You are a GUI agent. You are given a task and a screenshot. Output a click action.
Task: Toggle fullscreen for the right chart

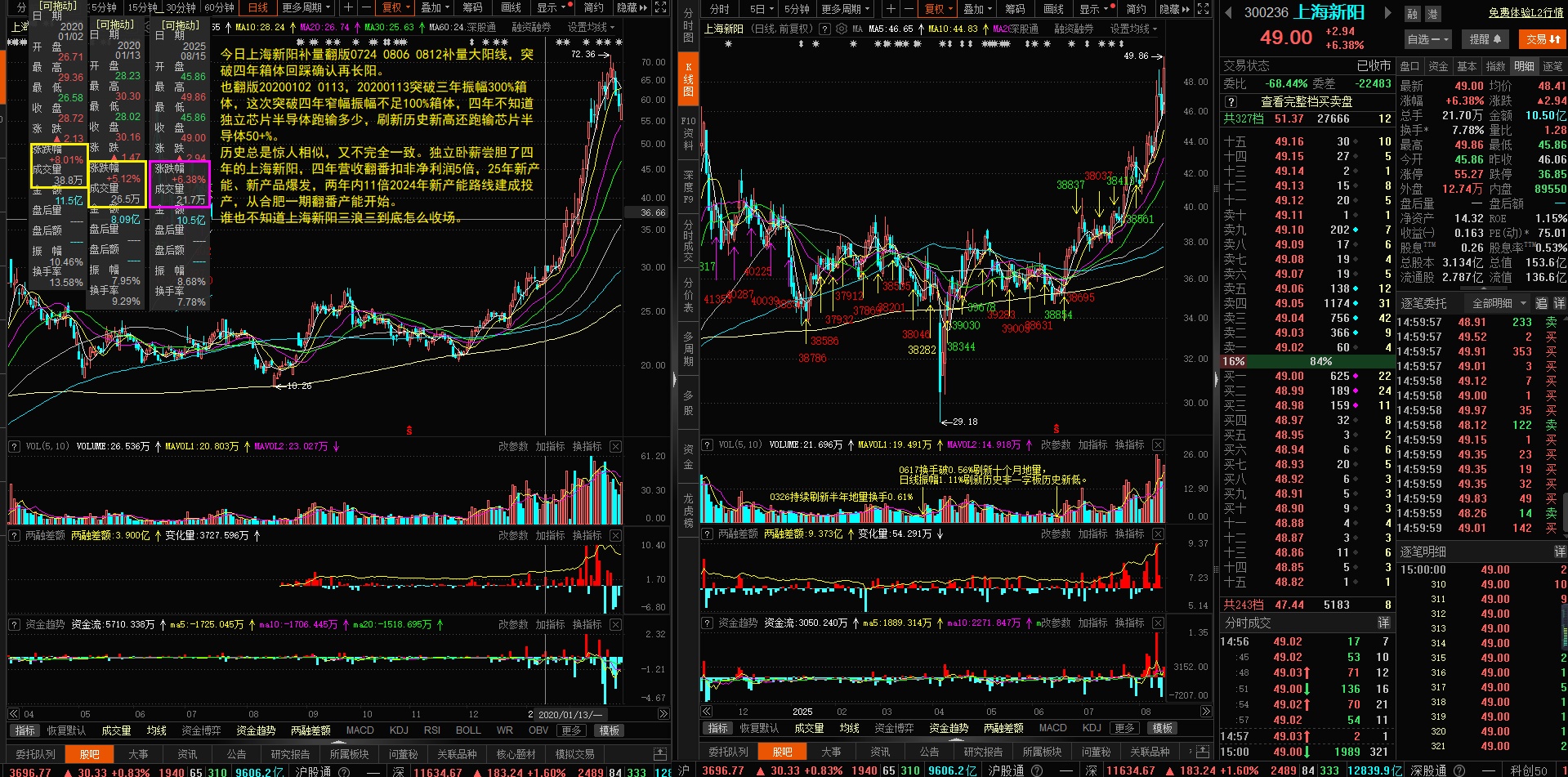point(1203,8)
